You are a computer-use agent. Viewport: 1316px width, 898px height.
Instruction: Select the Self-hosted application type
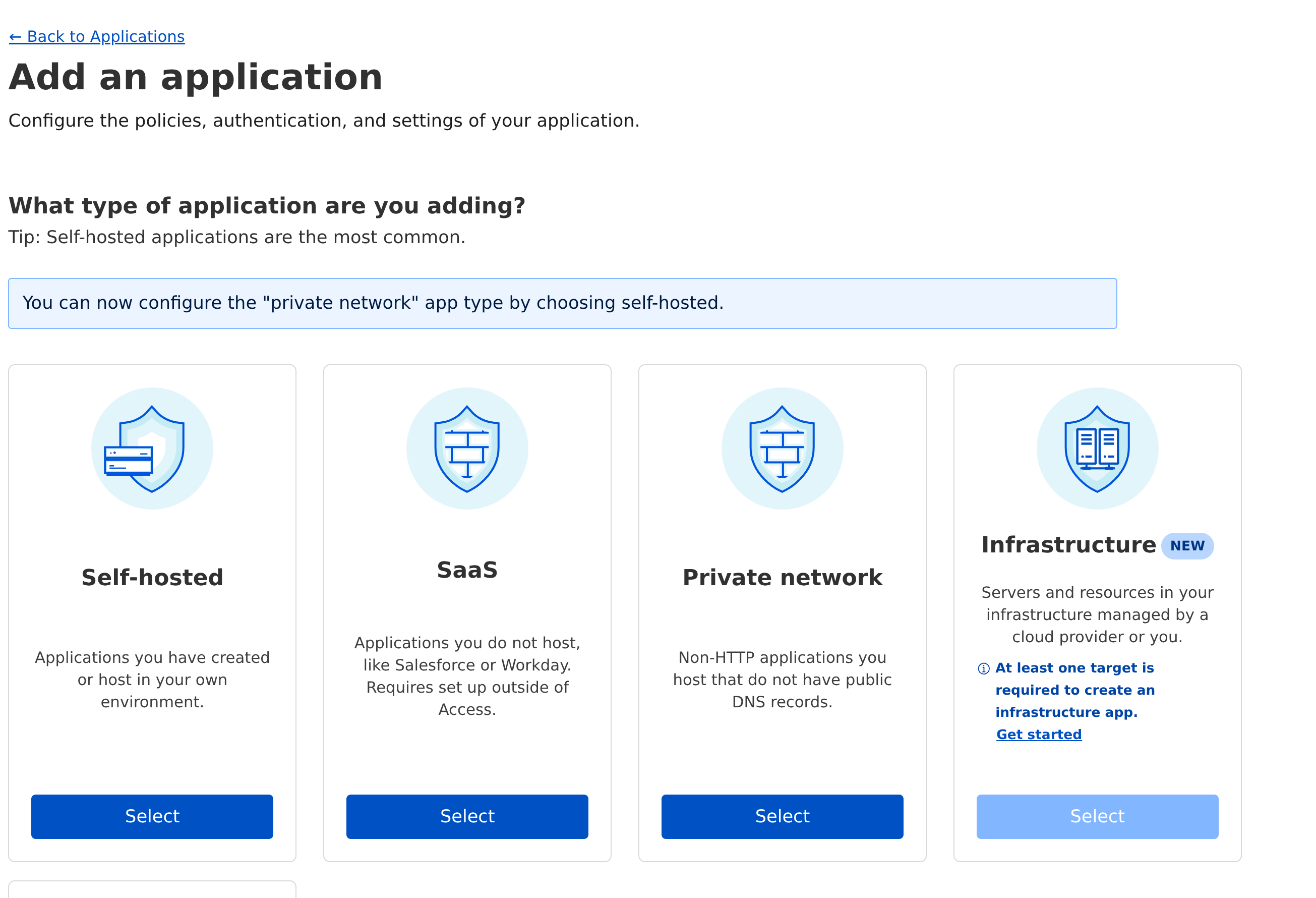(x=152, y=816)
